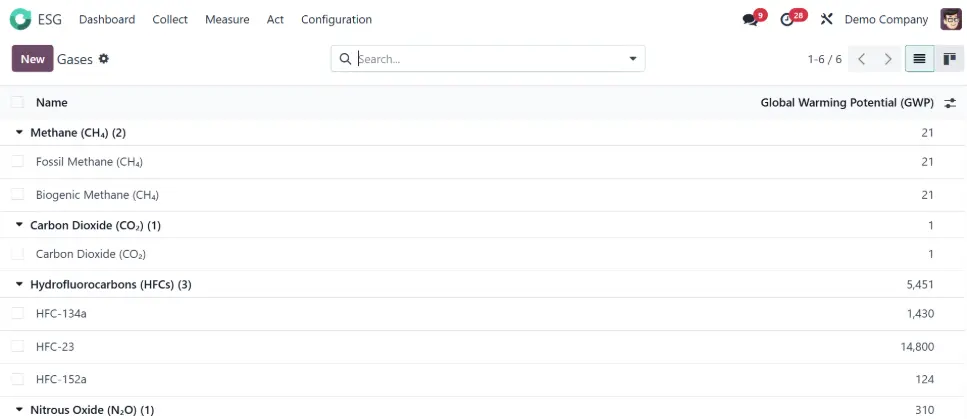Check the select-all header checkbox

17,102
